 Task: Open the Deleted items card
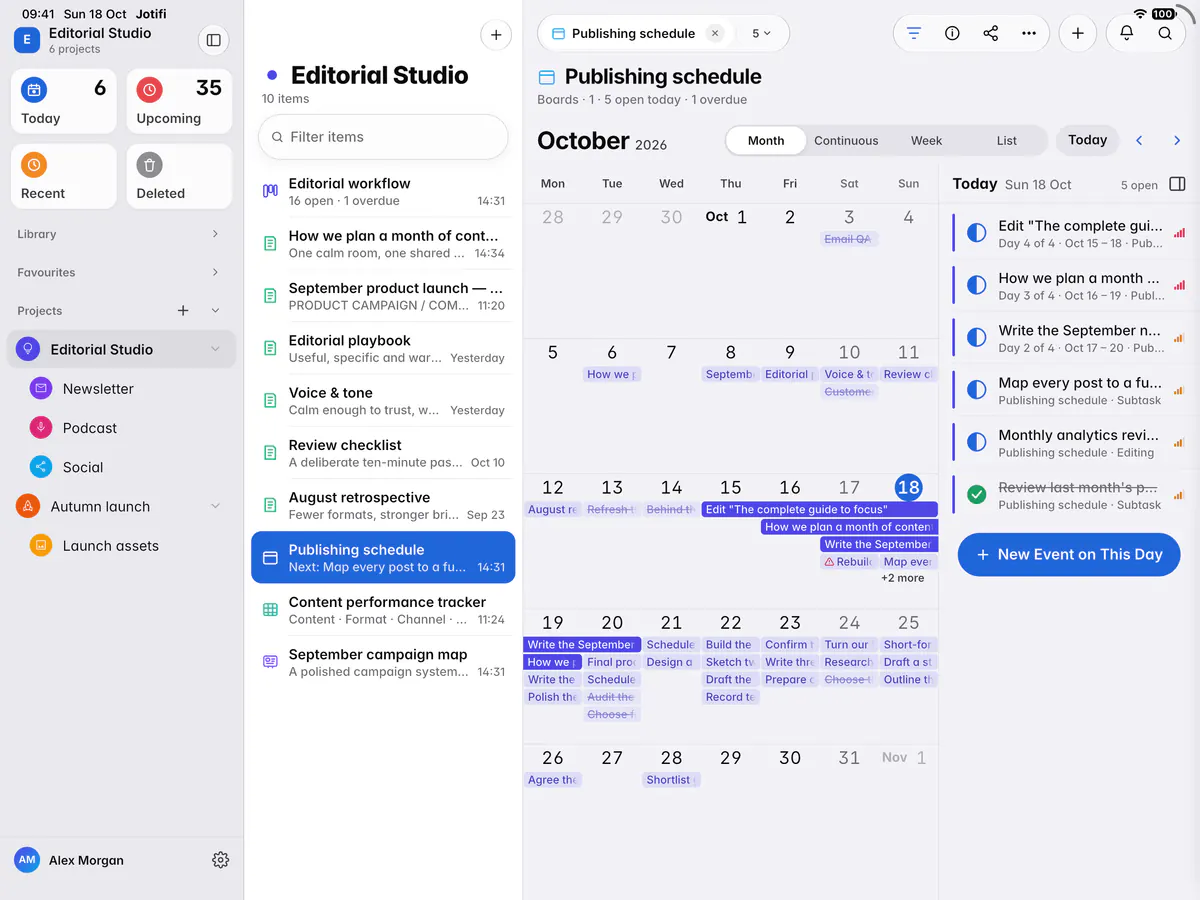click(x=179, y=176)
